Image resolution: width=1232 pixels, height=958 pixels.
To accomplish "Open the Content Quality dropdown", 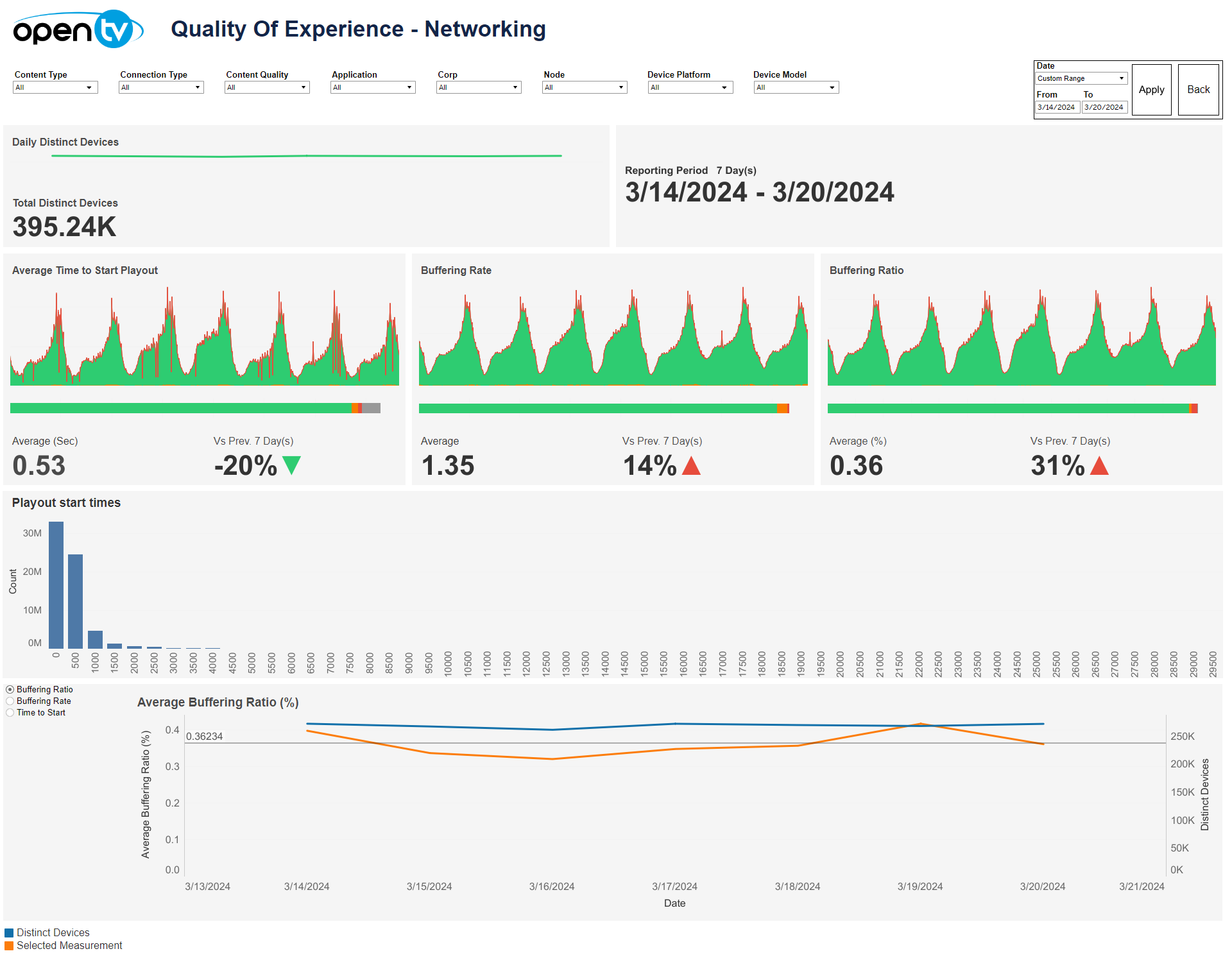I will 267,87.
